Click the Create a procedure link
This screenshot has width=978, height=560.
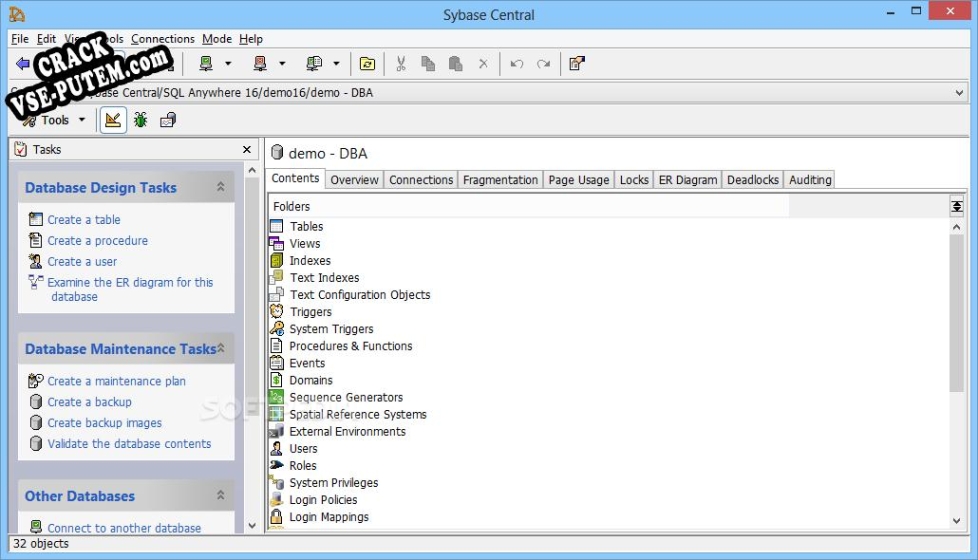pyautogui.click(x=97, y=241)
